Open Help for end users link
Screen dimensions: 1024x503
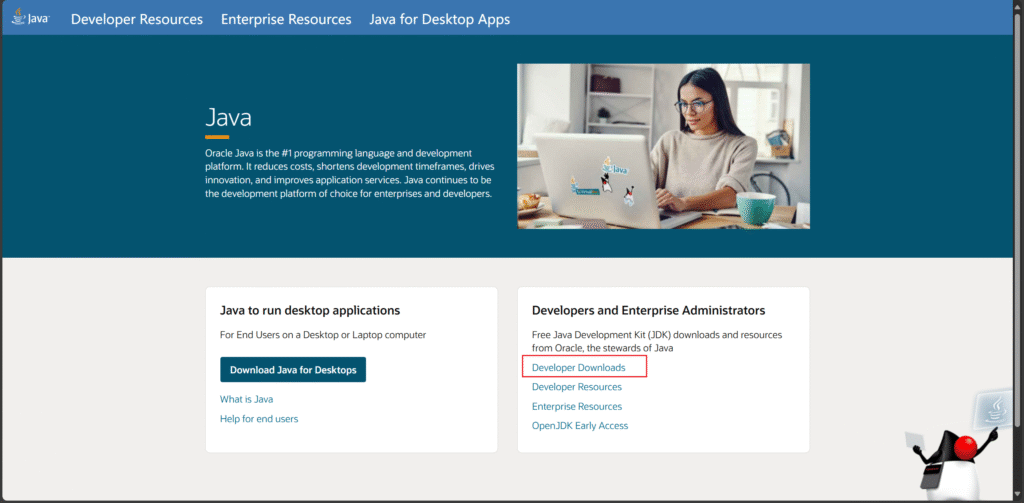259,419
